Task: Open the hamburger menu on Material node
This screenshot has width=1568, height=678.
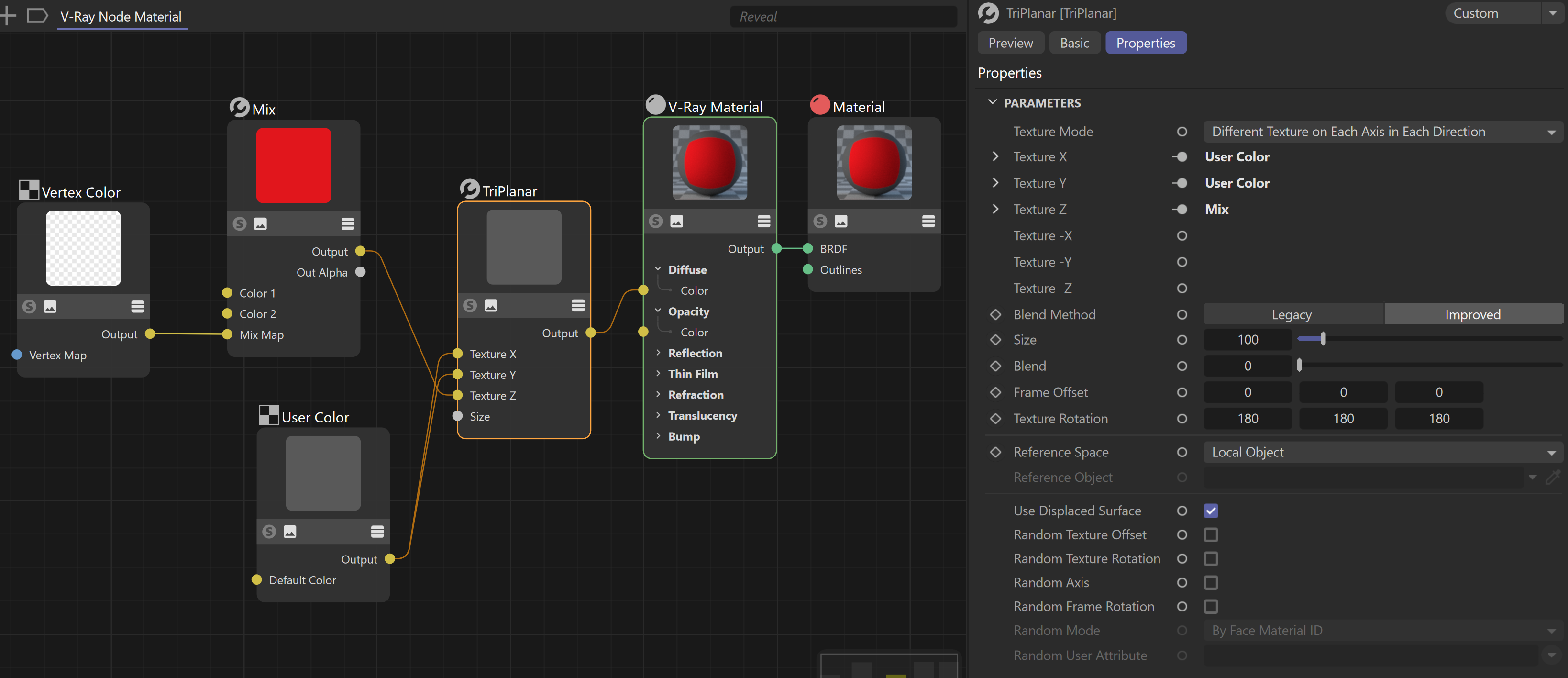Action: 928,222
